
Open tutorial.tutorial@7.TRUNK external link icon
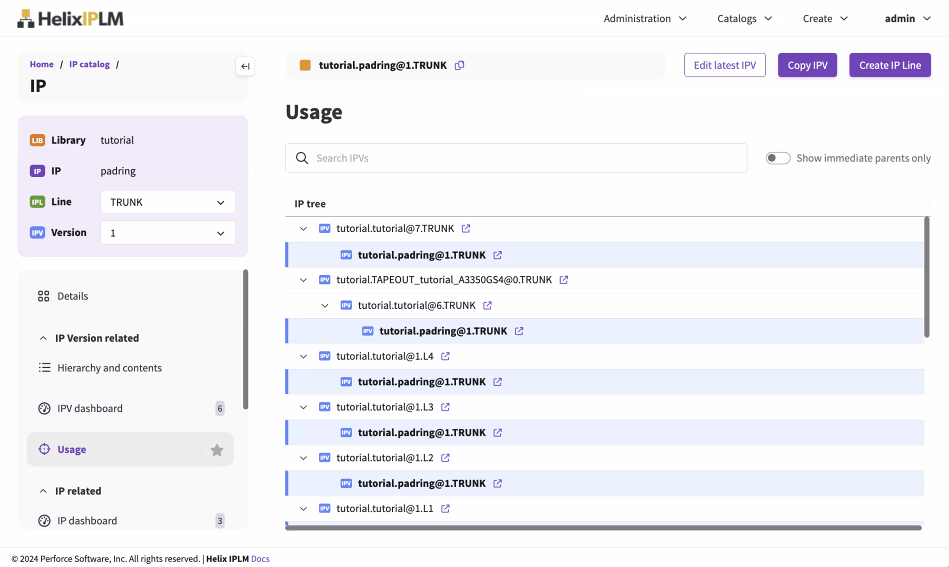coord(466,229)
